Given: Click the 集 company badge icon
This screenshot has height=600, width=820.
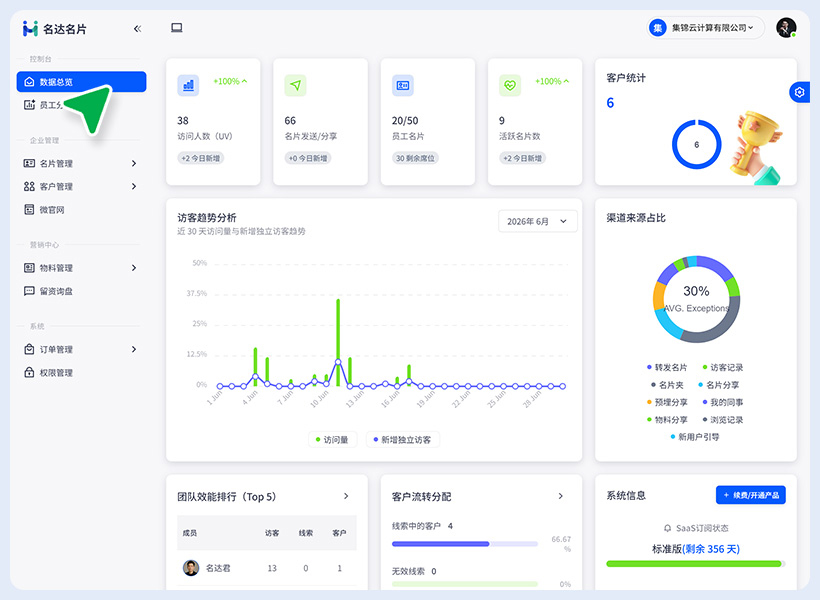Looking at the screenshot, I should click(x=657, y=28).
